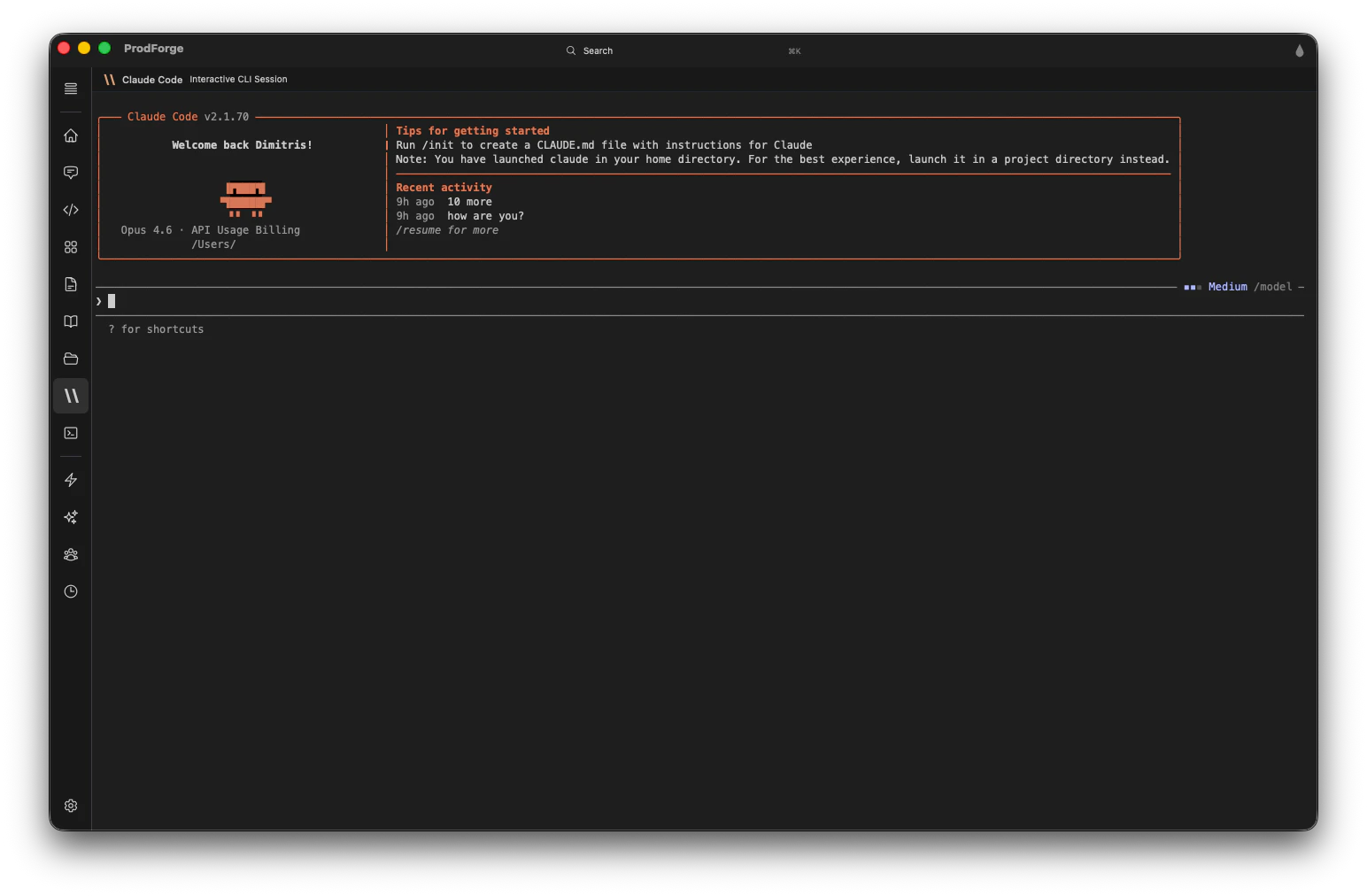Click the /resume for more link
Screen dimensions: 1367x896
click(447, 229)
